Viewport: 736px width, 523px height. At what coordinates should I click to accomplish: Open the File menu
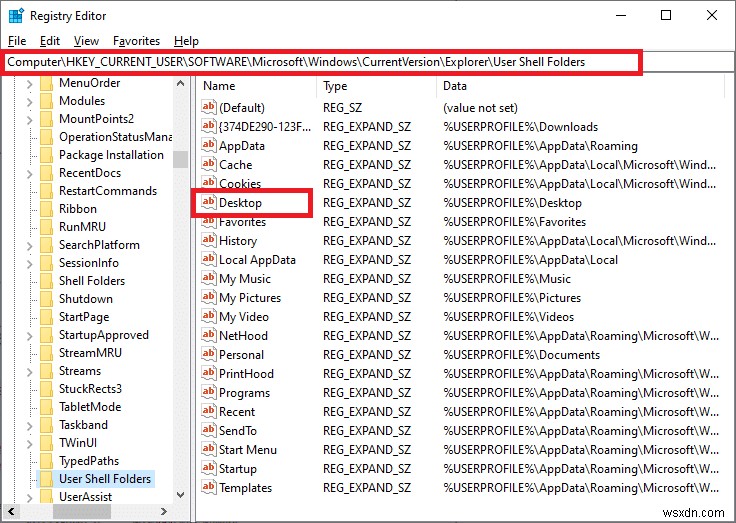17,41
